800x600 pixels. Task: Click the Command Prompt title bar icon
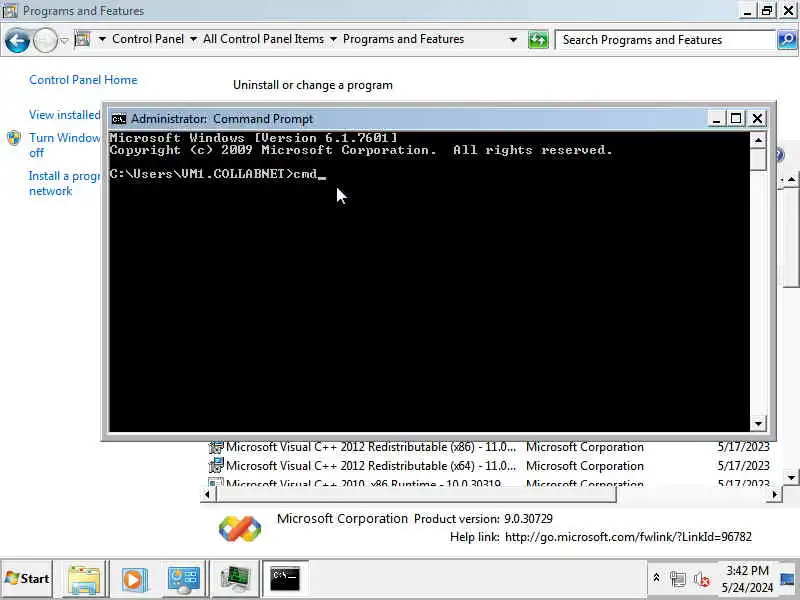click(x=118, y=119)
